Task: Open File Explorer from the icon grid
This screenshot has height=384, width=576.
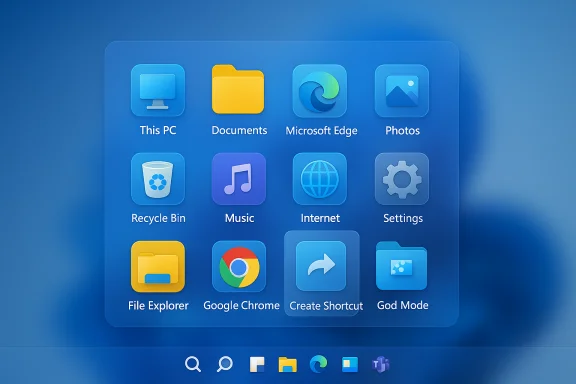Action: (158, 267)
